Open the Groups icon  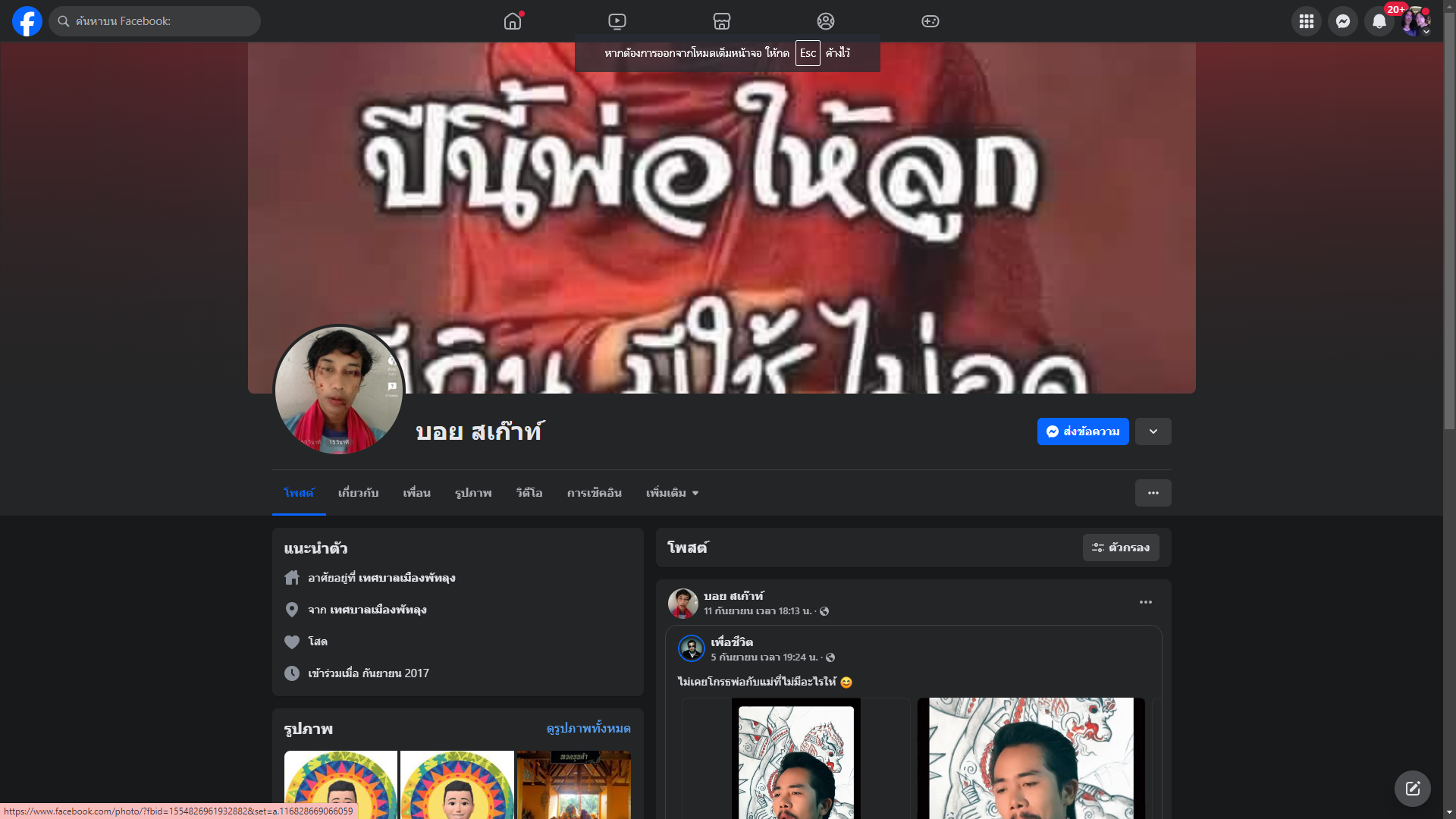pos(826,21)
